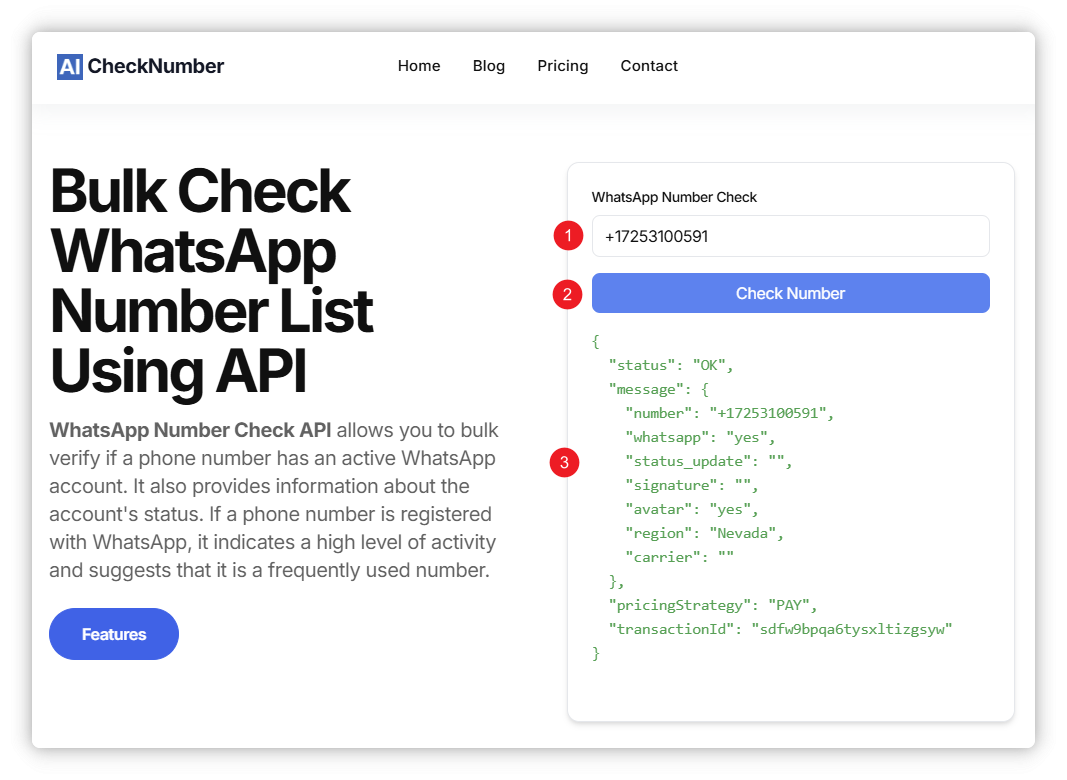Click the "carrier" JSON line
The height and width of the screenshot is (780, 1067).
point(679,557)
